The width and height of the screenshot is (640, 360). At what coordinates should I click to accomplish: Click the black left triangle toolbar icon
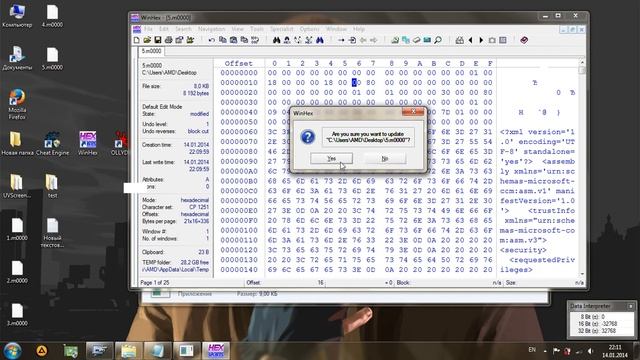click(x=471, y=40)
